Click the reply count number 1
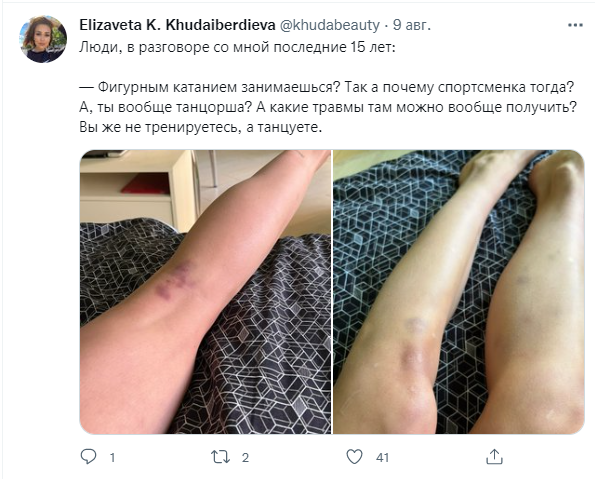The image size is (595, 479). (112, 458)
